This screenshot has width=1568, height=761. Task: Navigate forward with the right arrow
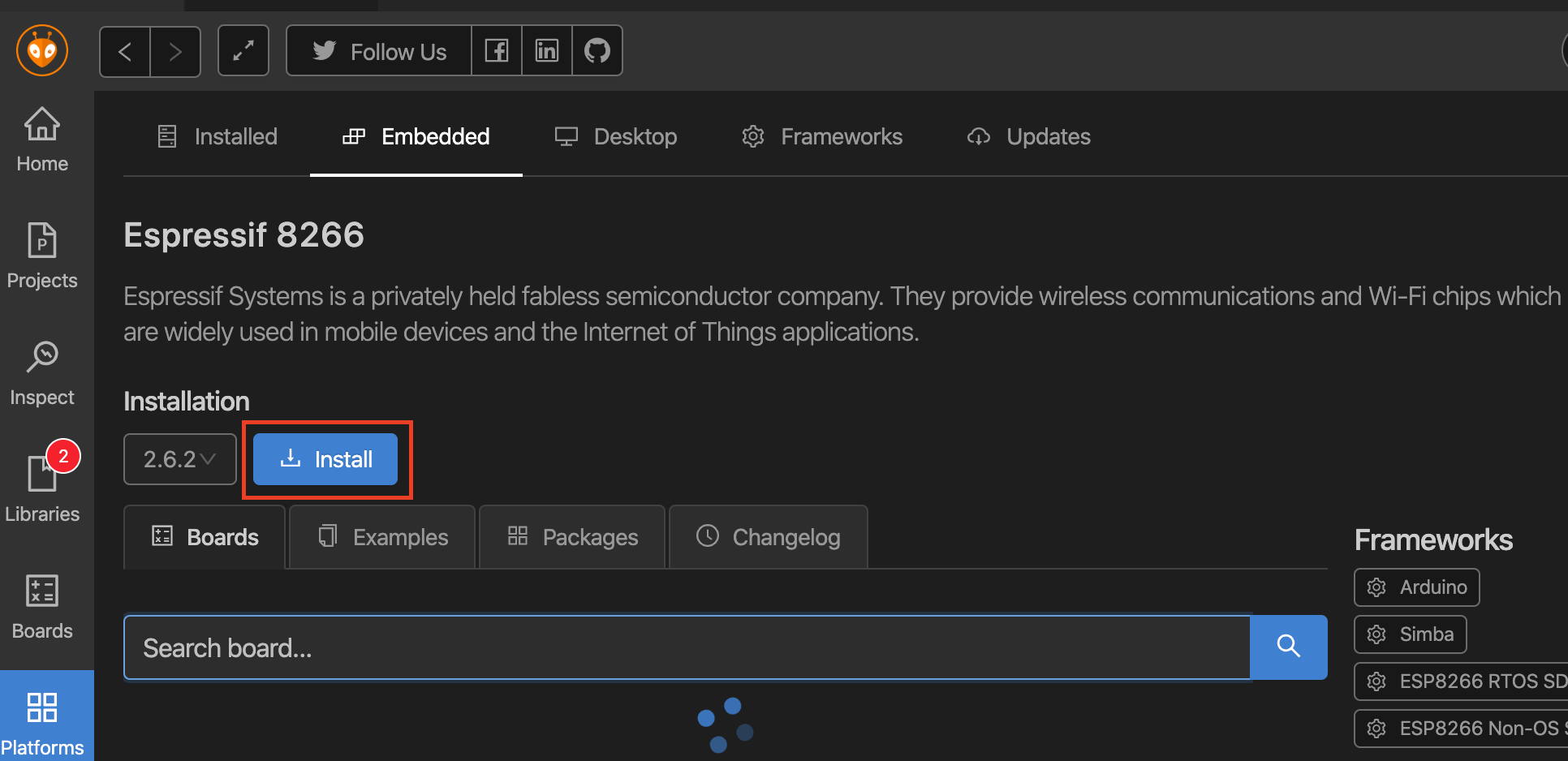tap(175, 52)
